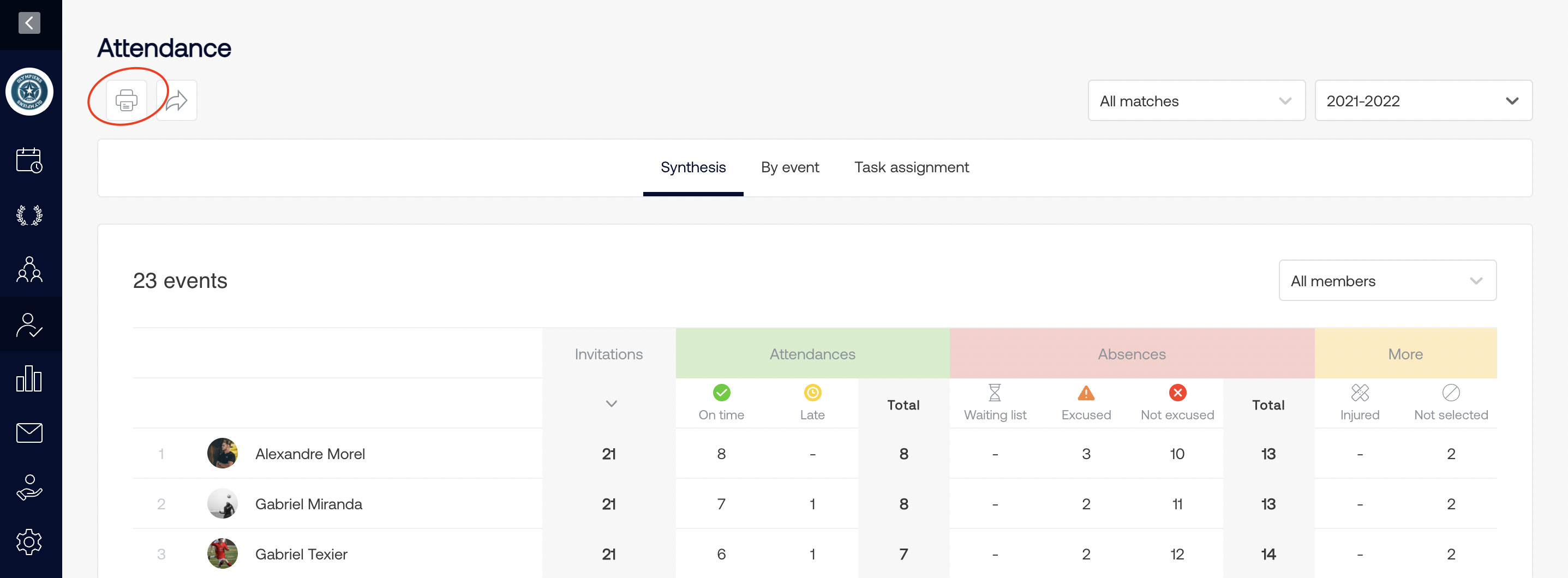The width and height of the screenshot is (1568, 578).
Task: Switch to the Task assignment tab
Action: coord(911,167)
